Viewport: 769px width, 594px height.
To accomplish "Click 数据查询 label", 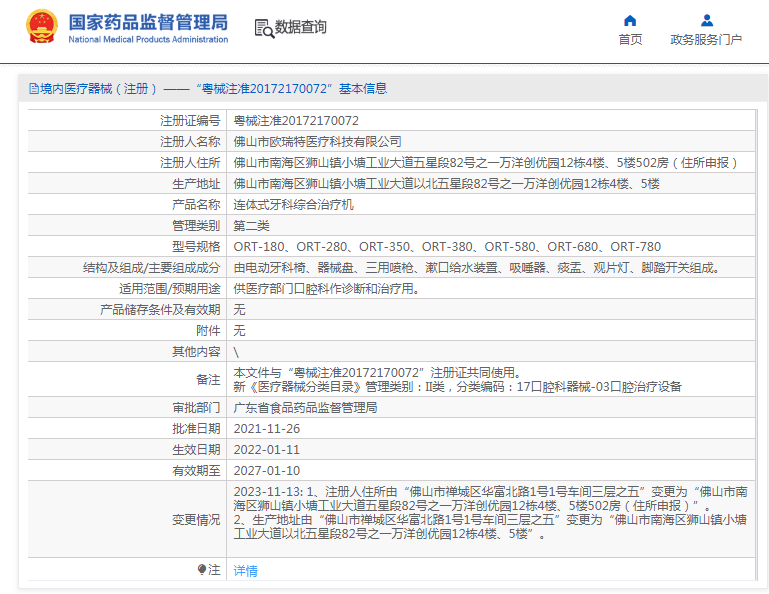I will coord(301,27).
